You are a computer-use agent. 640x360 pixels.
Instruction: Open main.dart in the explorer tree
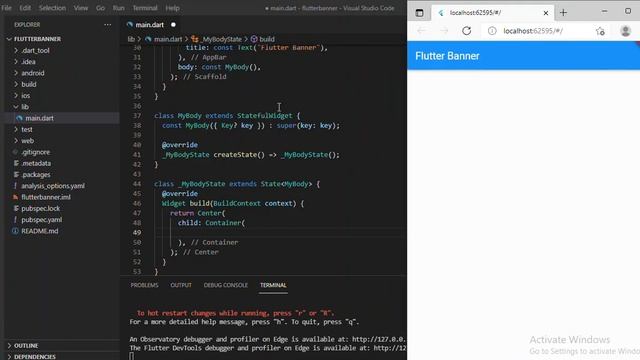[39, 118]
